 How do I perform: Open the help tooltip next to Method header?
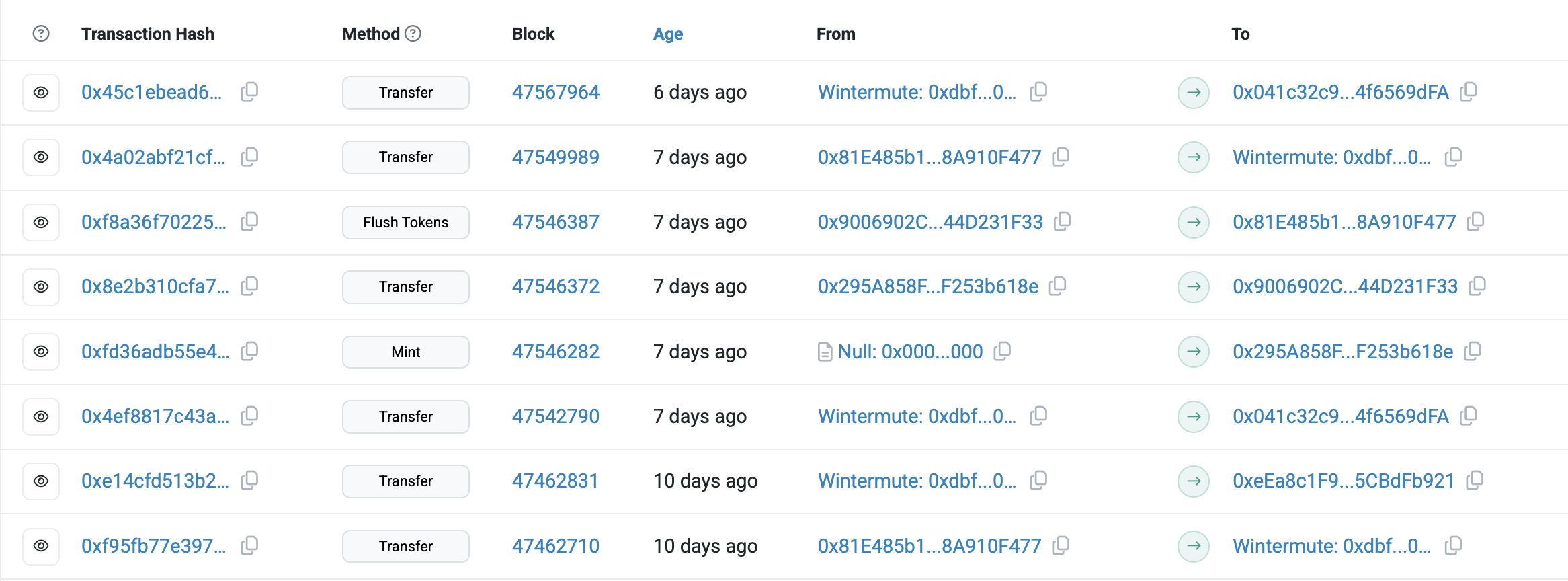[413, 33]
